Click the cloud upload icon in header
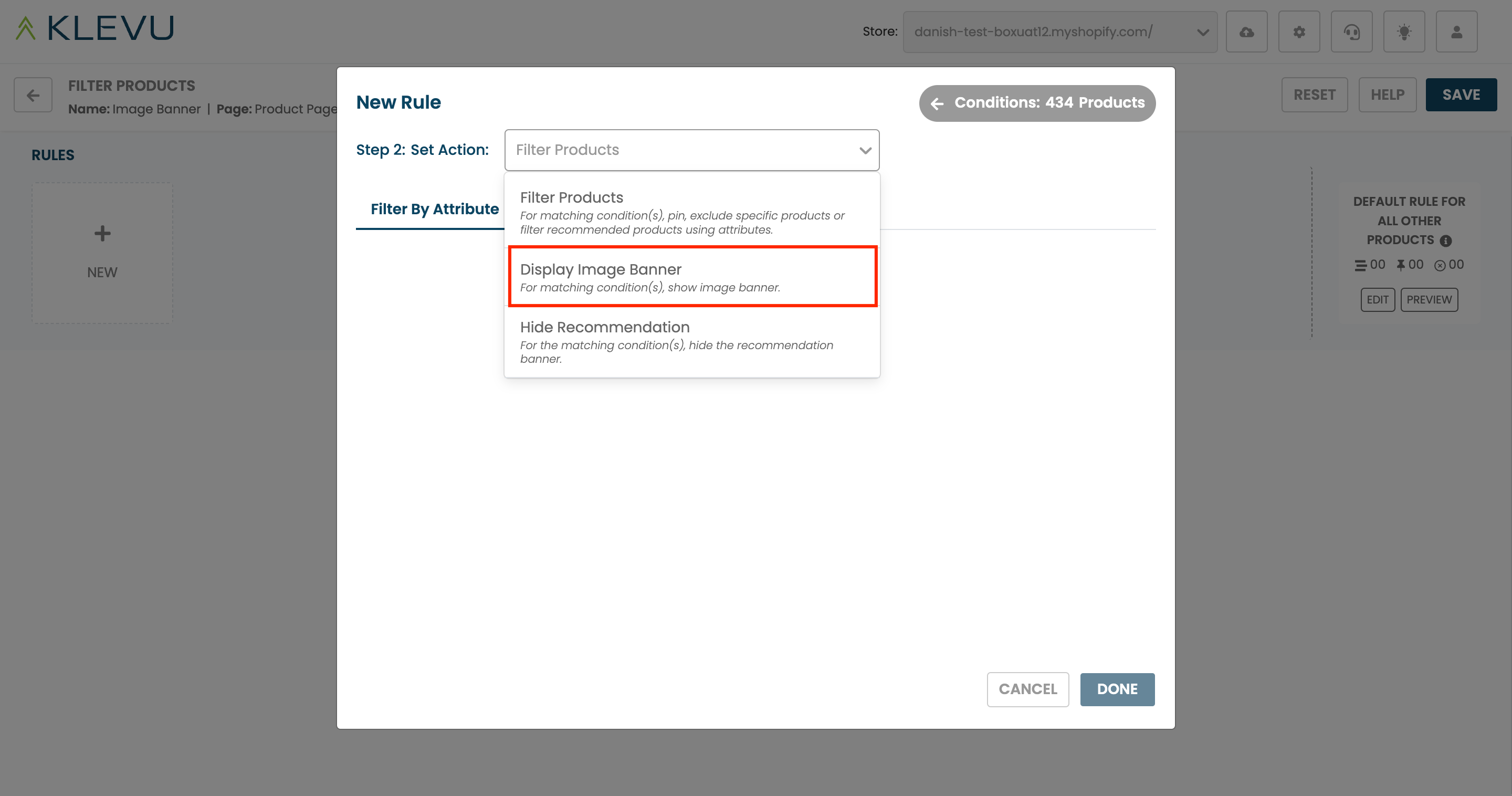The width and height of the screenshot is (1512, 796). (x=1246, y=32)
